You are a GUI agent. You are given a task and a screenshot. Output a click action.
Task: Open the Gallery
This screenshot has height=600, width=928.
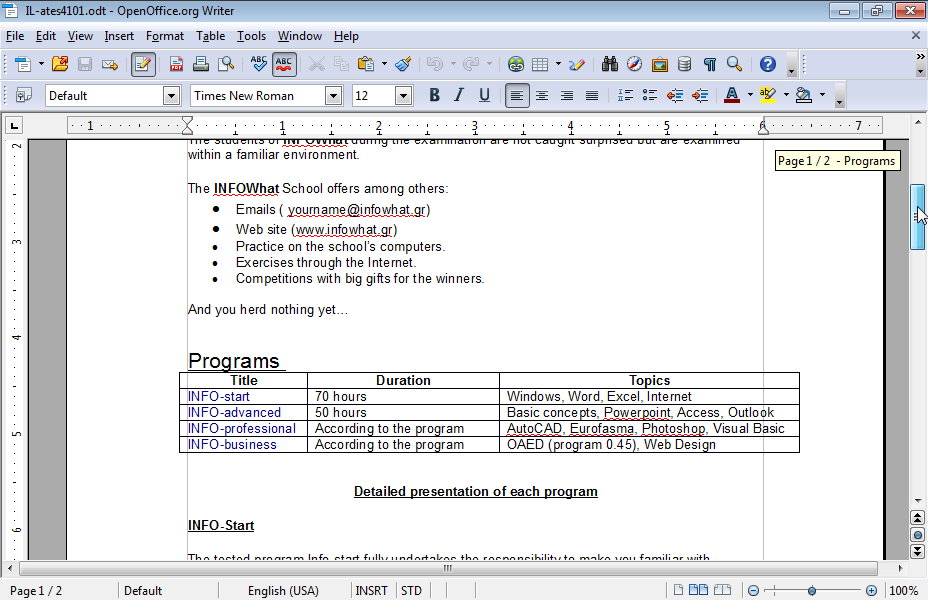[660, 64]
